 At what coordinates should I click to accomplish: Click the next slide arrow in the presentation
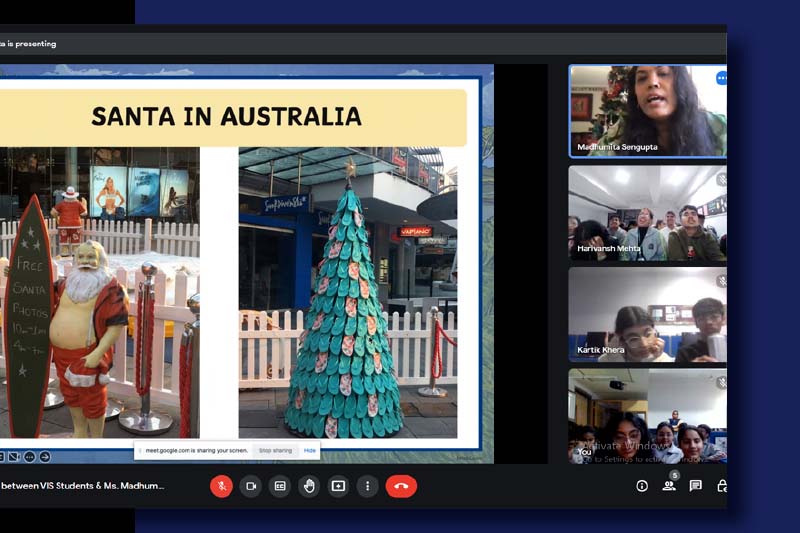coord(45,457)
